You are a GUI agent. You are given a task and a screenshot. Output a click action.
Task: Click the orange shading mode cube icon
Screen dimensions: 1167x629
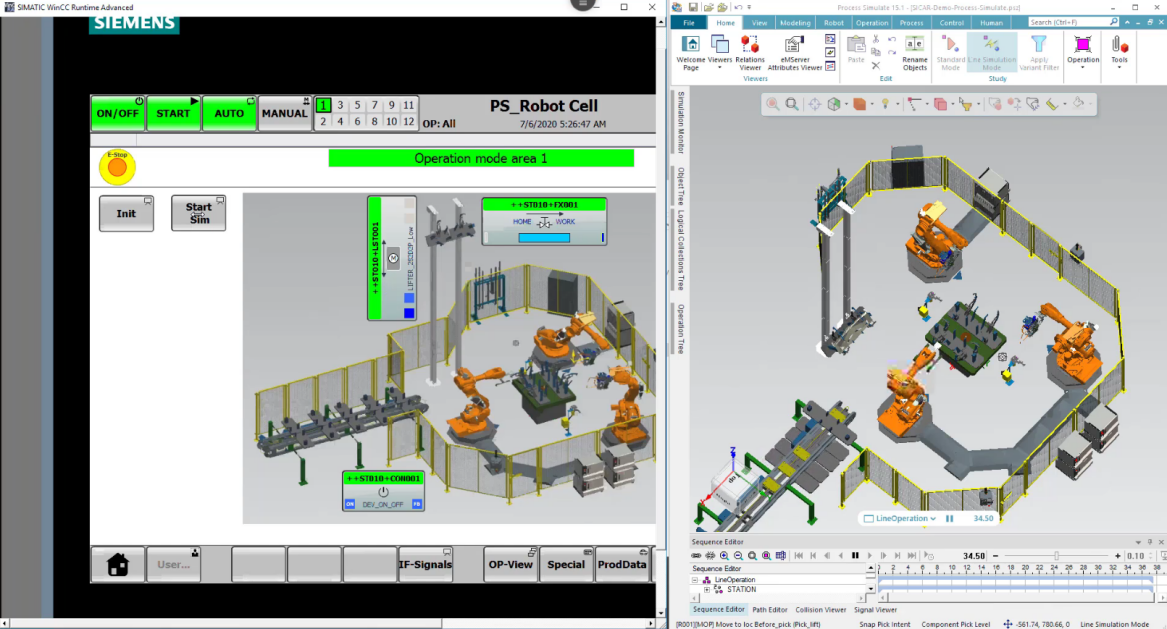click(x=860, y=104)
